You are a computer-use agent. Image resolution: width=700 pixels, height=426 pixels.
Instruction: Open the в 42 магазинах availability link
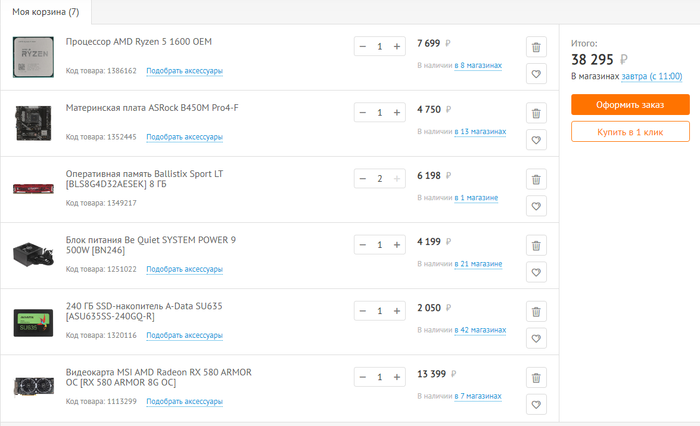(x=480, y=330)
